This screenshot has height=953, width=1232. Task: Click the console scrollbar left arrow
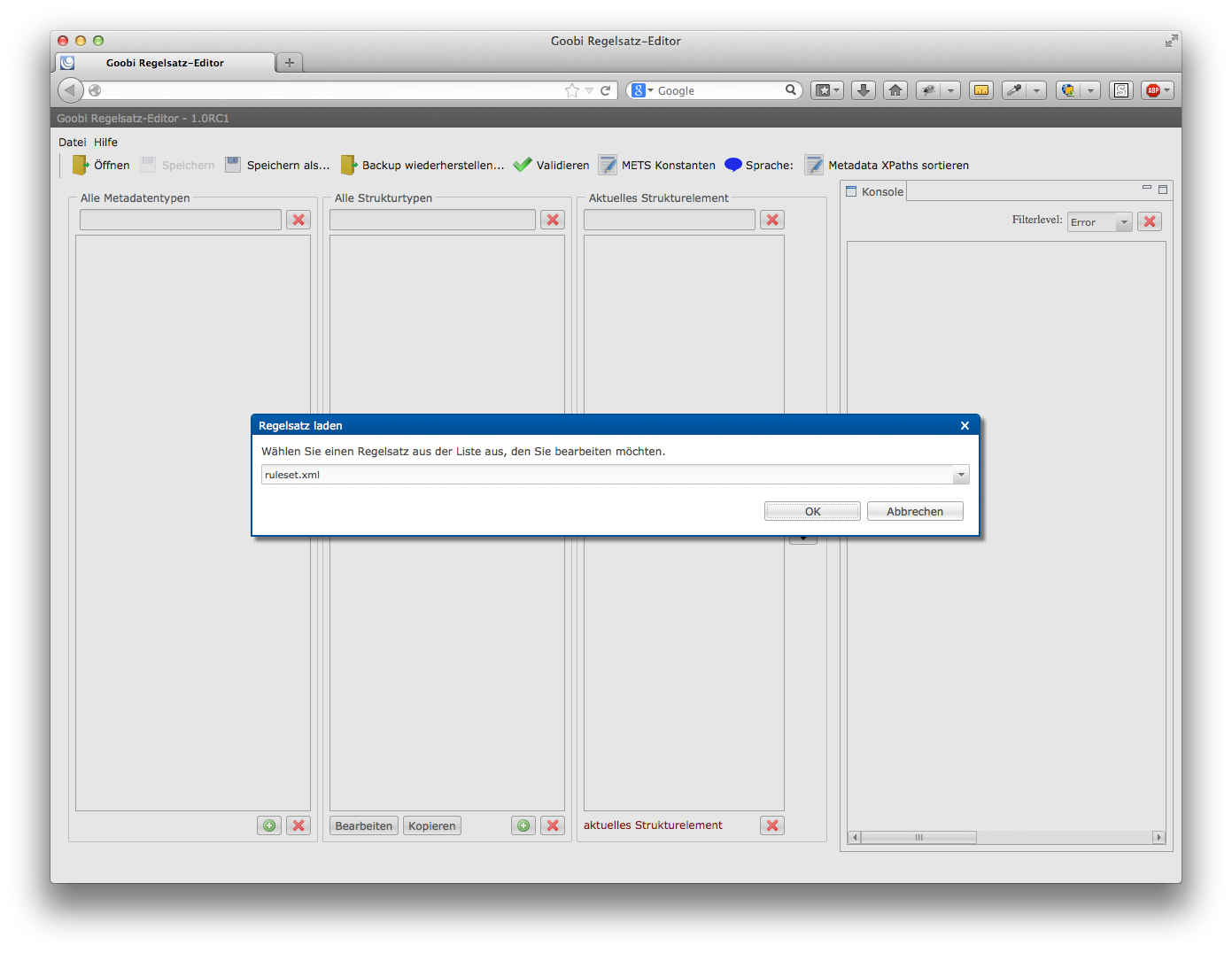[x=855, y=837]
